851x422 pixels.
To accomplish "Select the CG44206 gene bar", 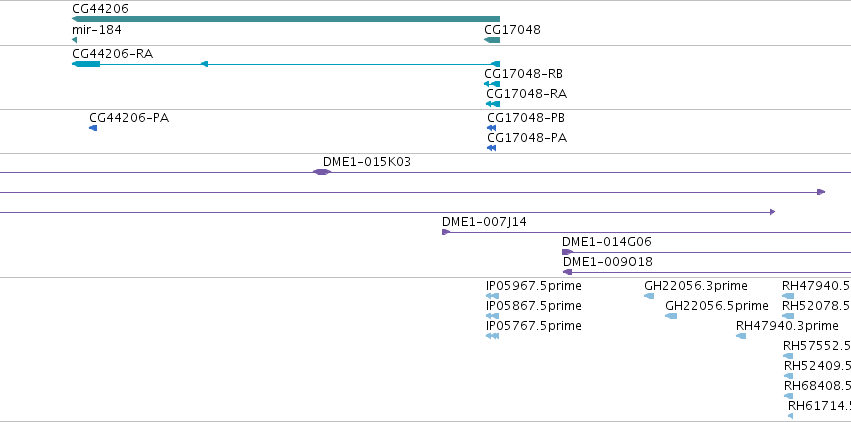I will (286, 19).
